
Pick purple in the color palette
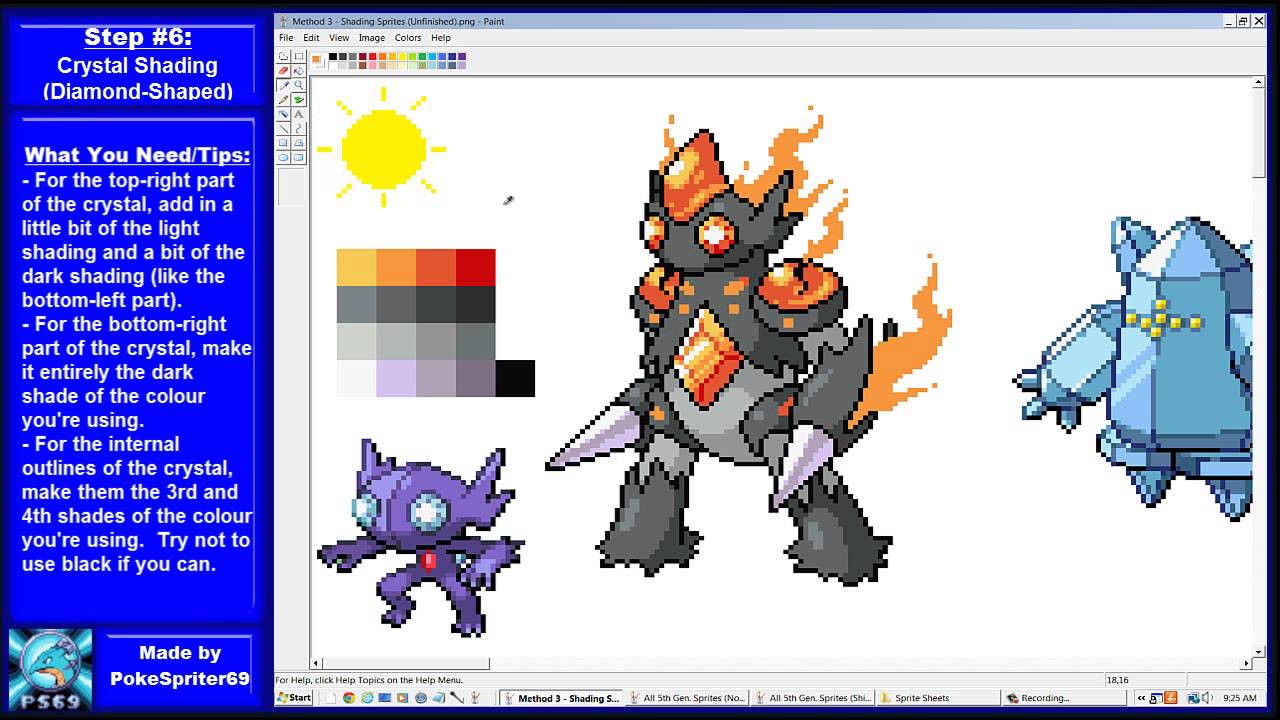pyautogui.click(x=462, y=56)
